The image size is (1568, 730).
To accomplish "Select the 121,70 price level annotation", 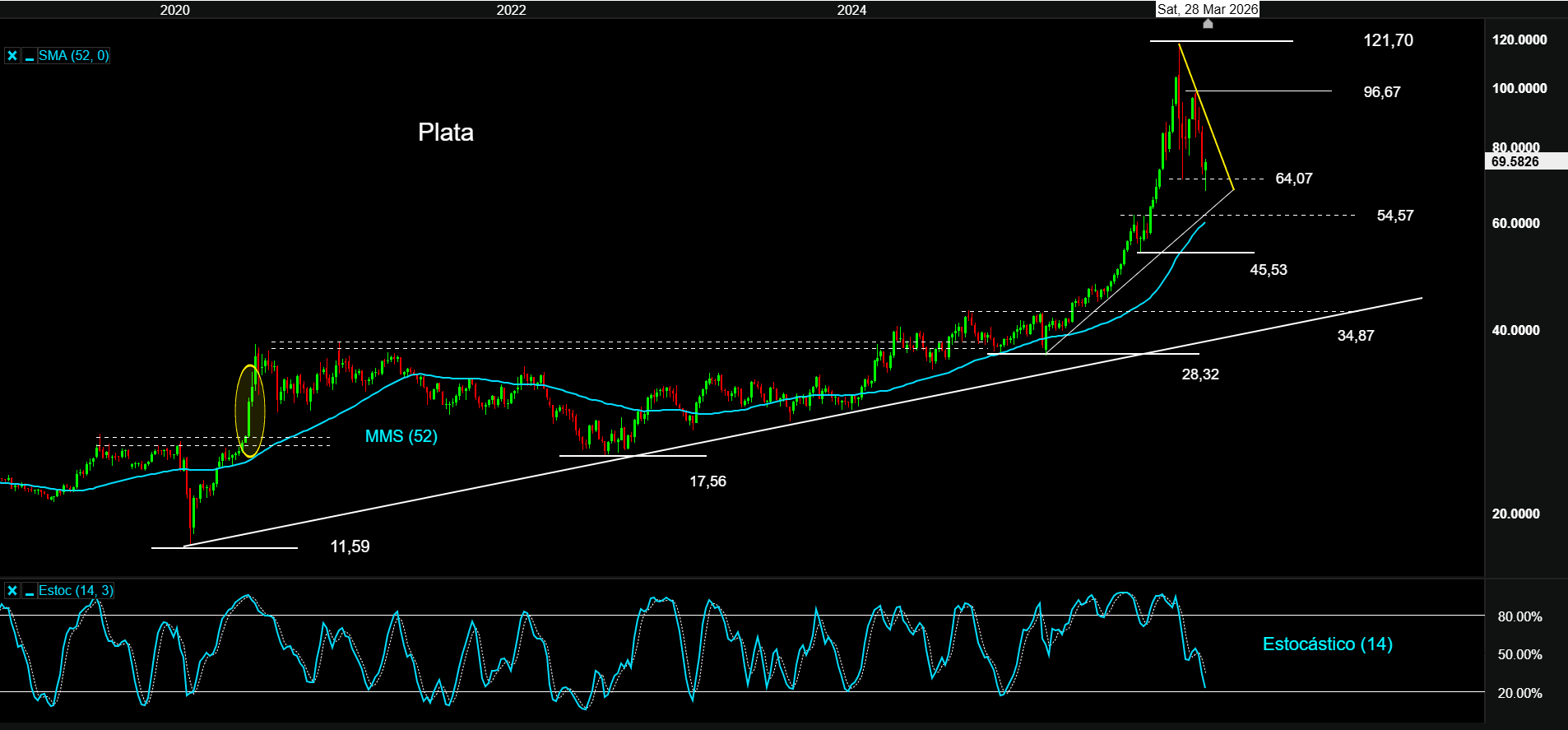I will 1388,40.
